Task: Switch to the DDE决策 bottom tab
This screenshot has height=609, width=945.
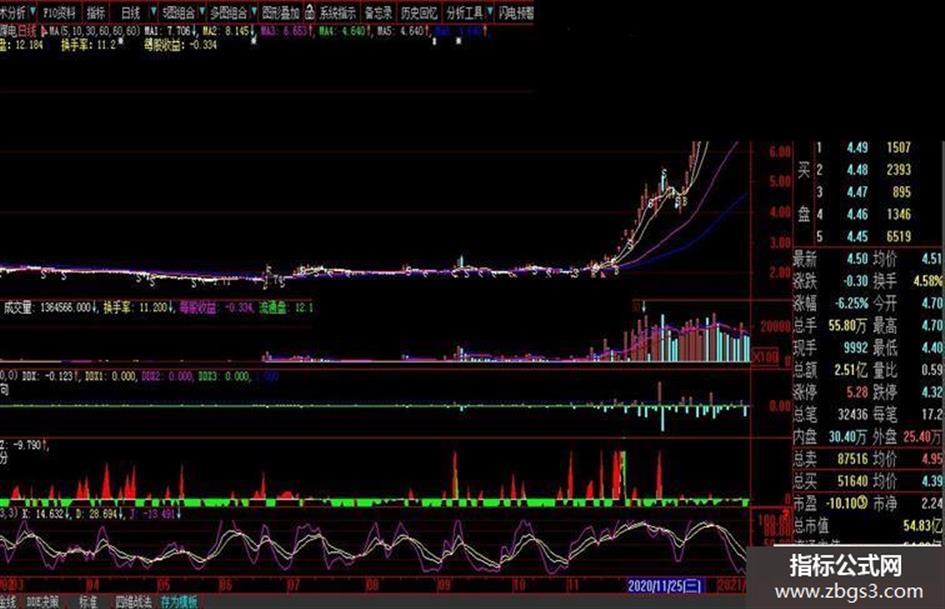Action: coord(42,602)
